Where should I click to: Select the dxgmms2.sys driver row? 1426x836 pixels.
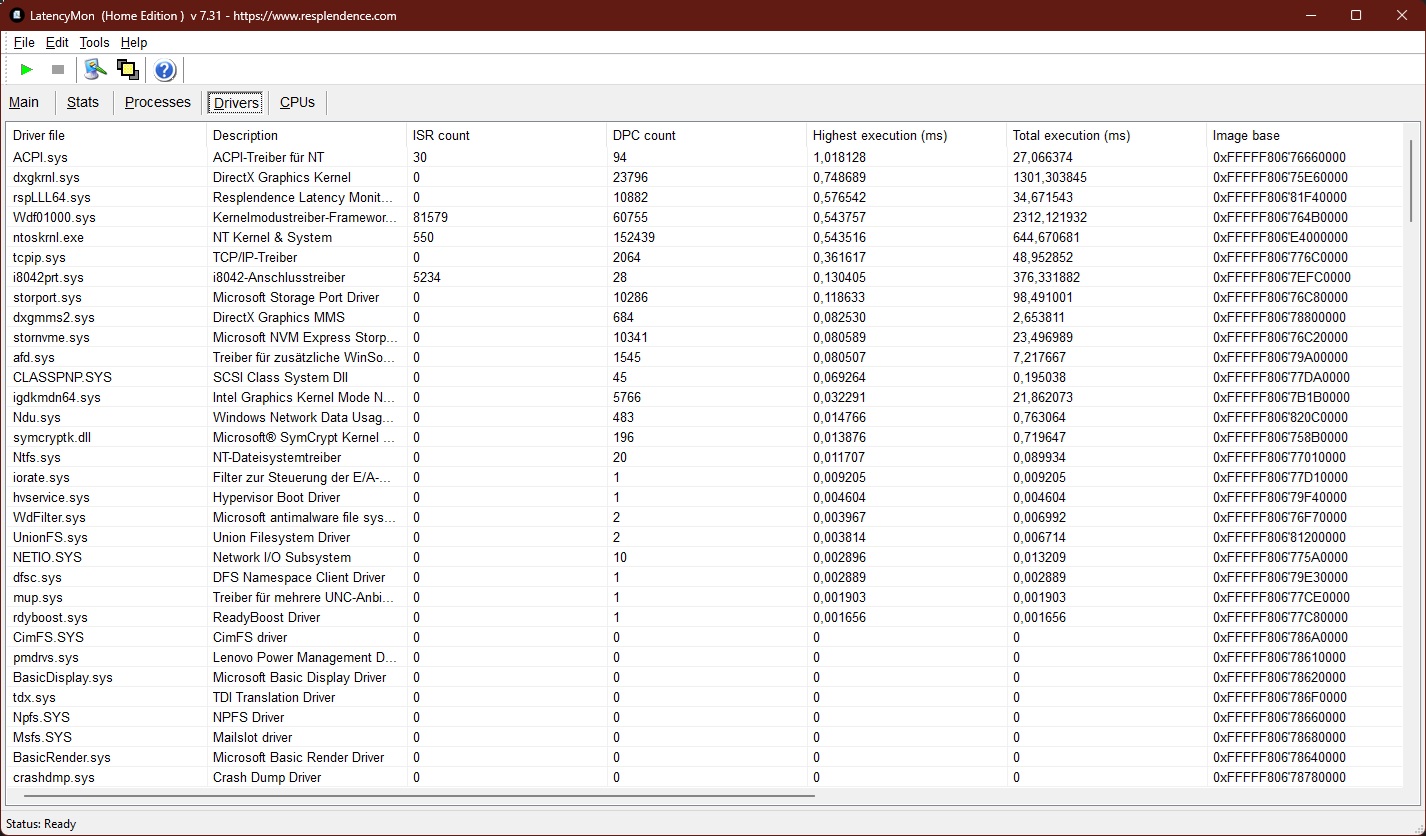(x=705, y=317)
